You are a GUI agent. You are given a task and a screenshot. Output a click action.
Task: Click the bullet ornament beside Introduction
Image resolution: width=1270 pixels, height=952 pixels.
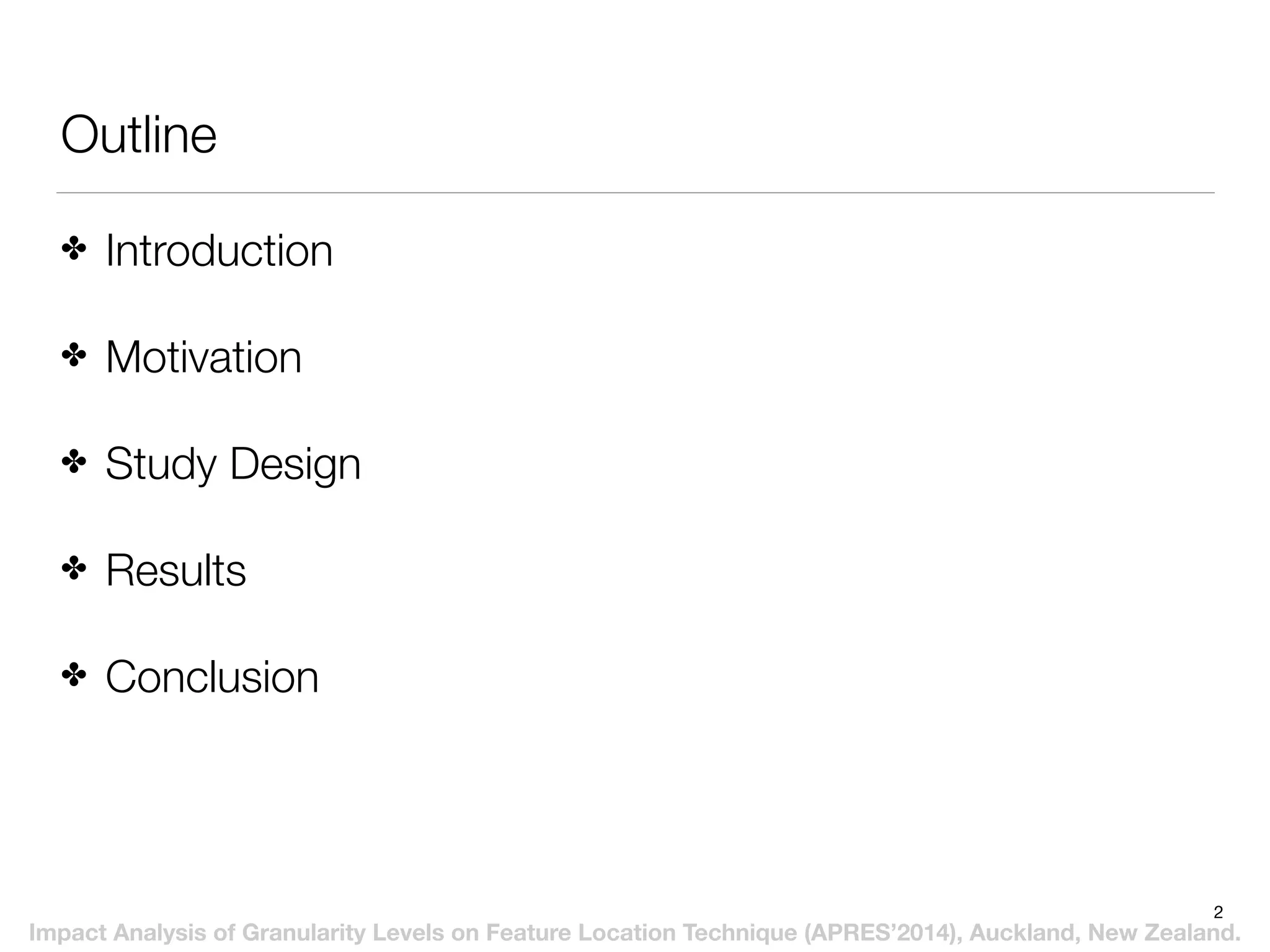point(74,249)
